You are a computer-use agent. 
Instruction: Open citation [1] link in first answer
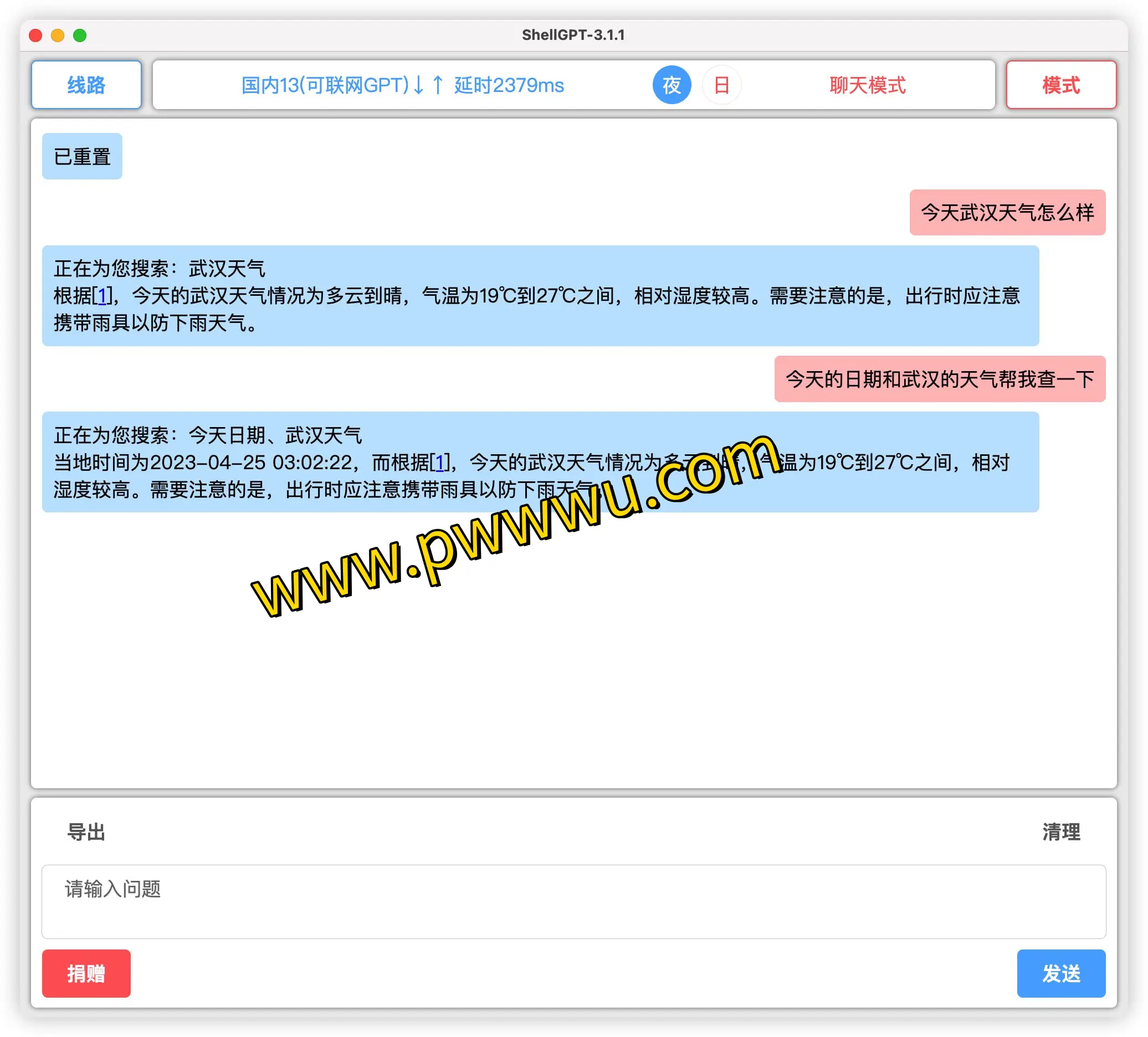(x=102, y=296)
